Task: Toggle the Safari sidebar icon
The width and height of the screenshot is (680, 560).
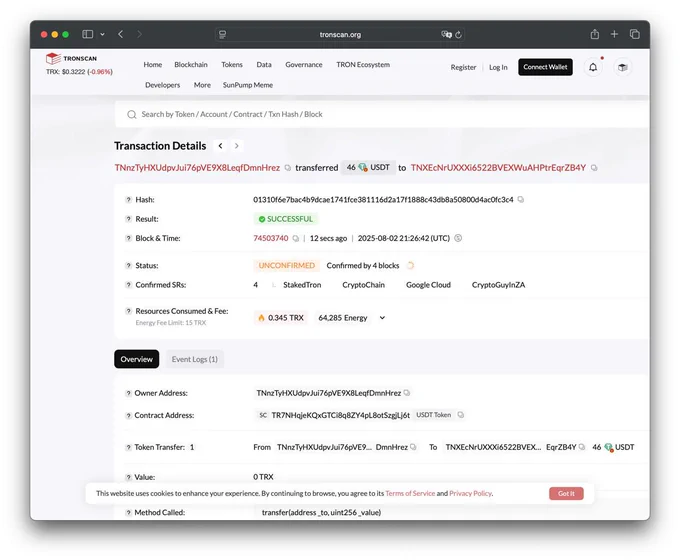Action: coord(88,34)
